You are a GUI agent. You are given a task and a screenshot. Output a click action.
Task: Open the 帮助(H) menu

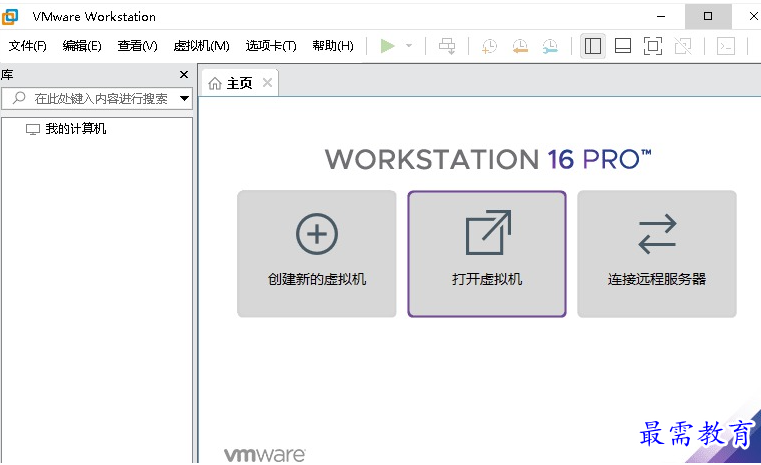click(x=333, y=46)
